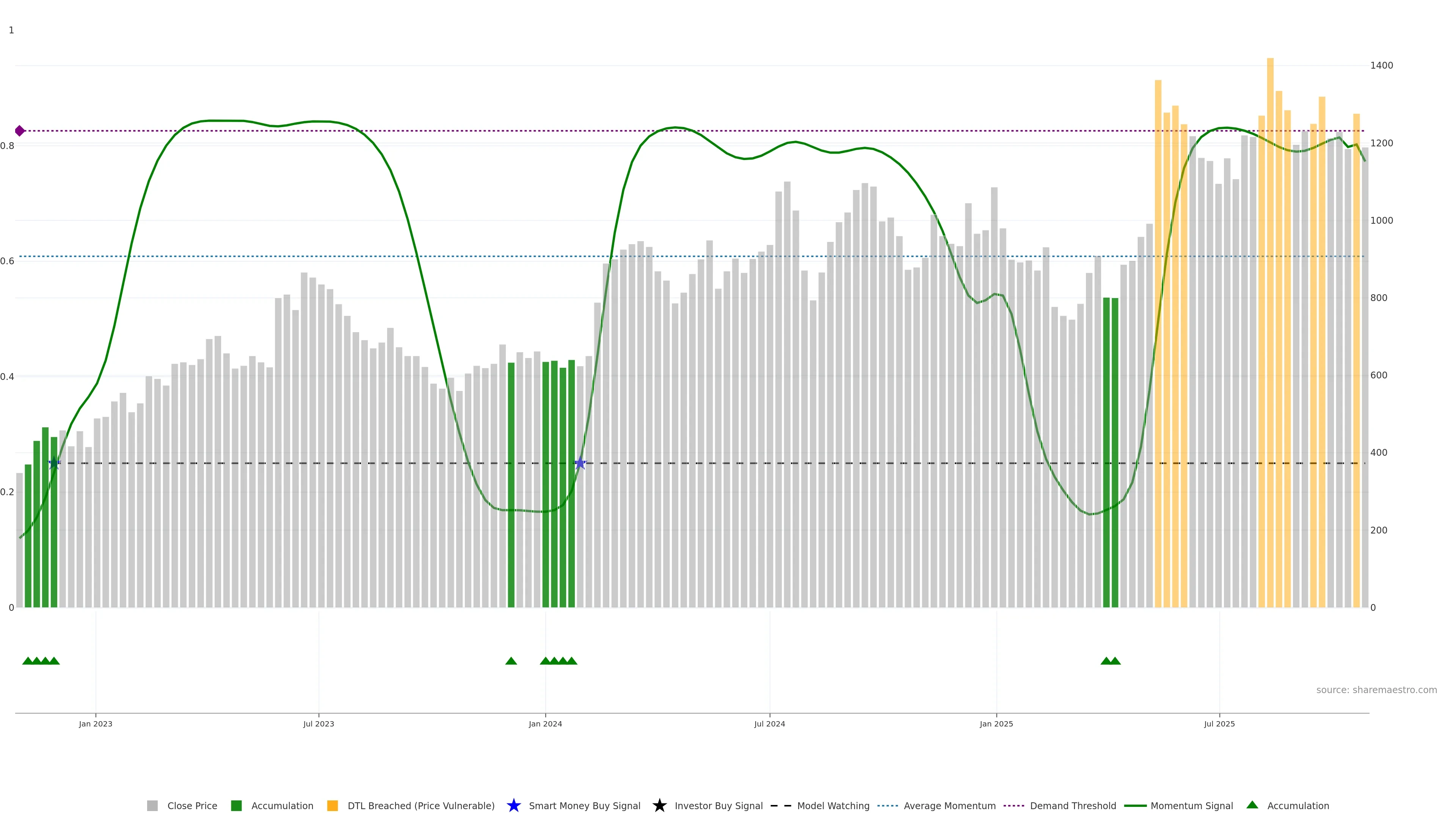
Task: Click the gray Close Price legend swatch
Action: [152, 805]
